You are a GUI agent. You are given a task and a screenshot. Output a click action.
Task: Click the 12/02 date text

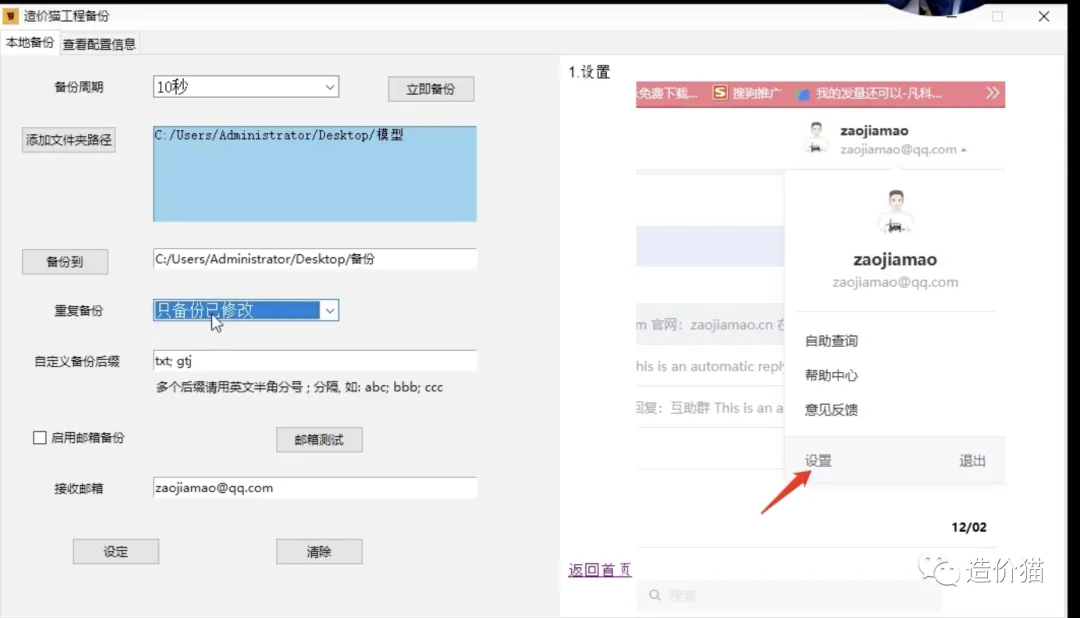(968, 527)
